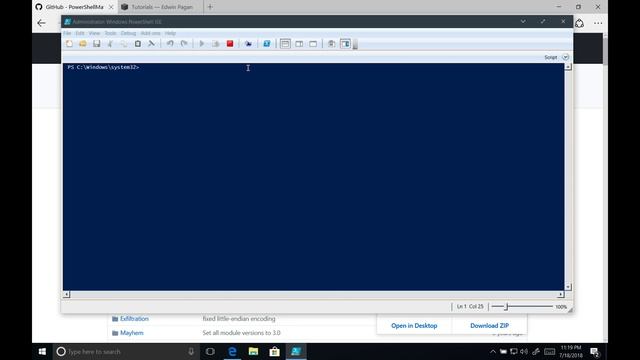Open the Exfiltration folder link on GitHub
The height and width of the screenshot is (360, 640).
coord(134,318)
